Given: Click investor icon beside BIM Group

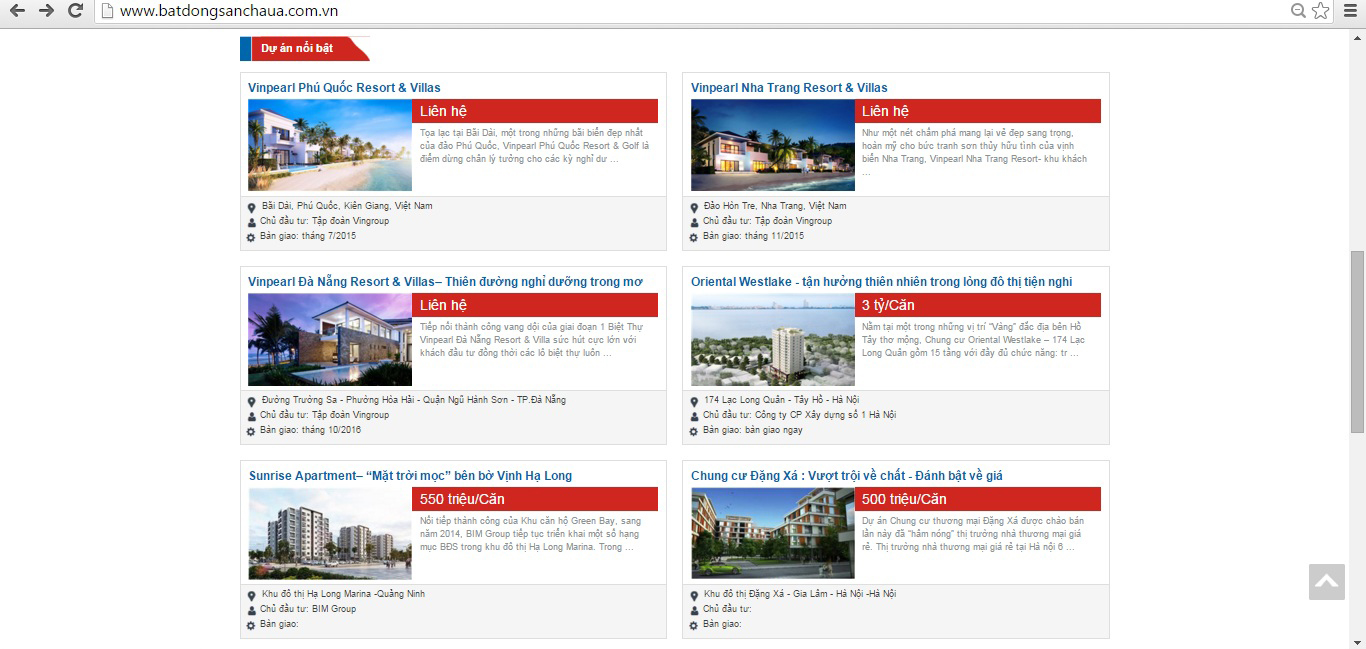Looking at the screenshot, I should [x=251, y=610].
